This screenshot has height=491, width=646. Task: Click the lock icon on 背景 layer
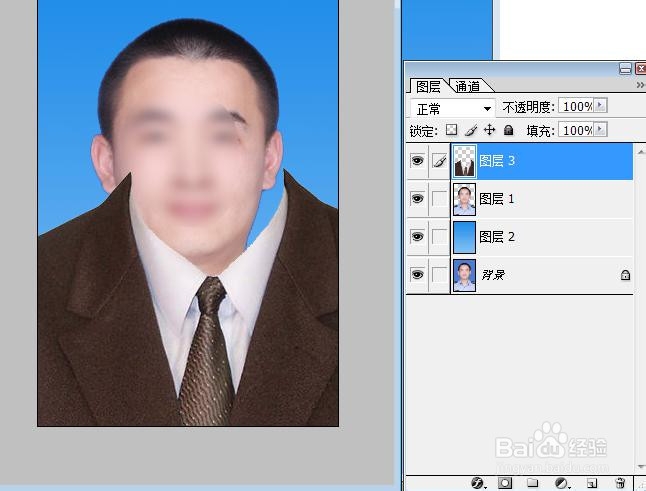click(625, 275)
